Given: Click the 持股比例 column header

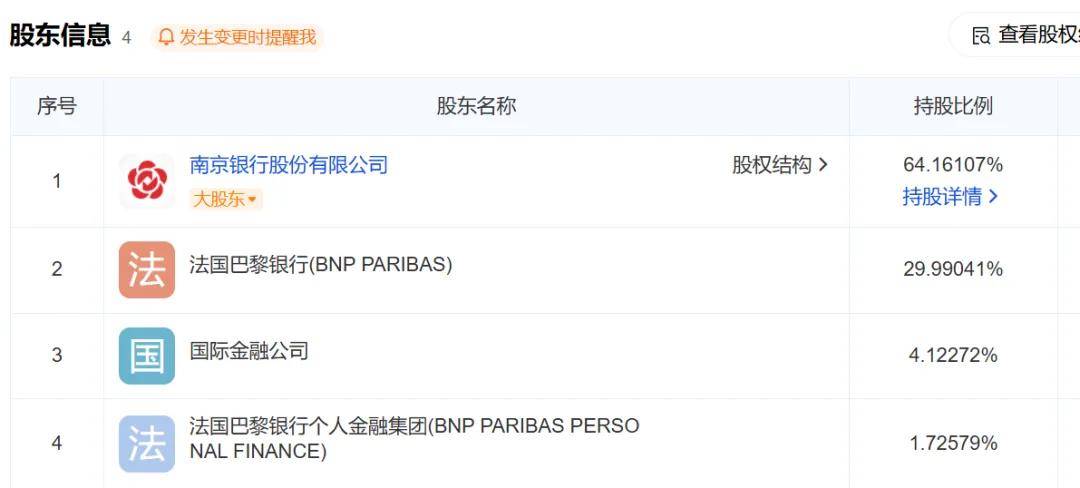Looking at the screenshot, I should [x=953, y=106].
